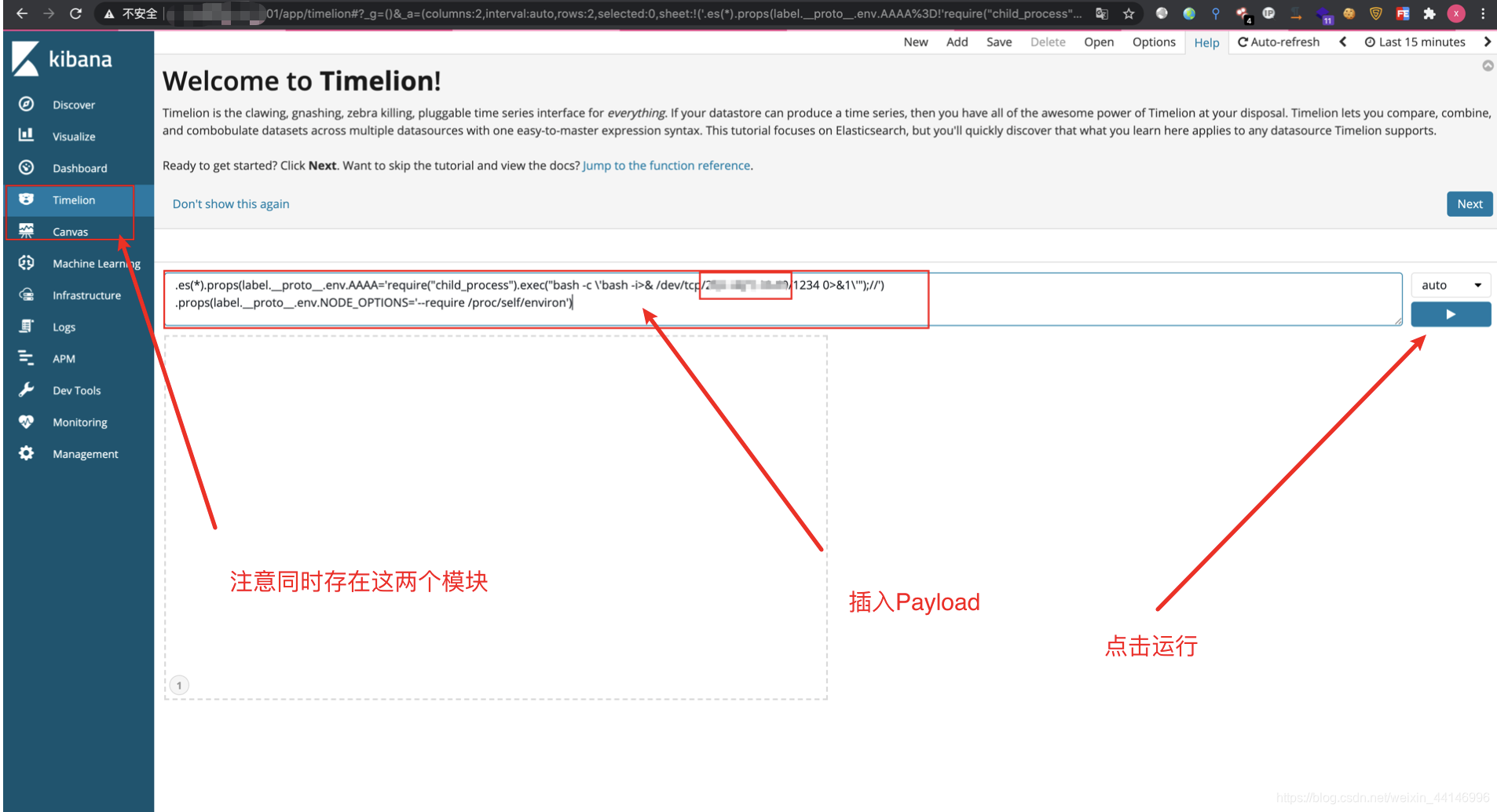Open browser extensions puzzle icon
1497x812 pixels.
click(x=1429, y=13)
